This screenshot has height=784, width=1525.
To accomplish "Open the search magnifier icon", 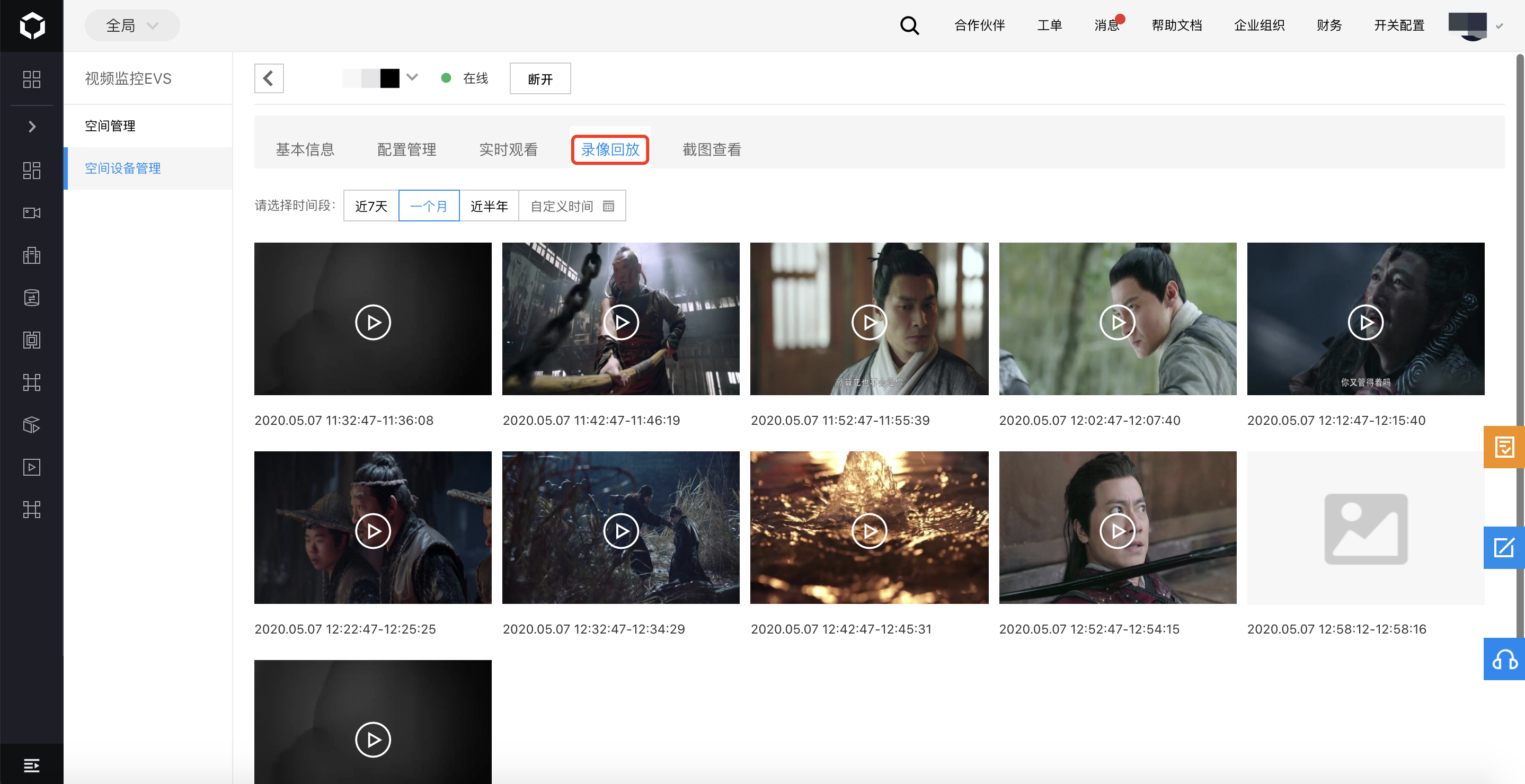I will click(909, 25).
